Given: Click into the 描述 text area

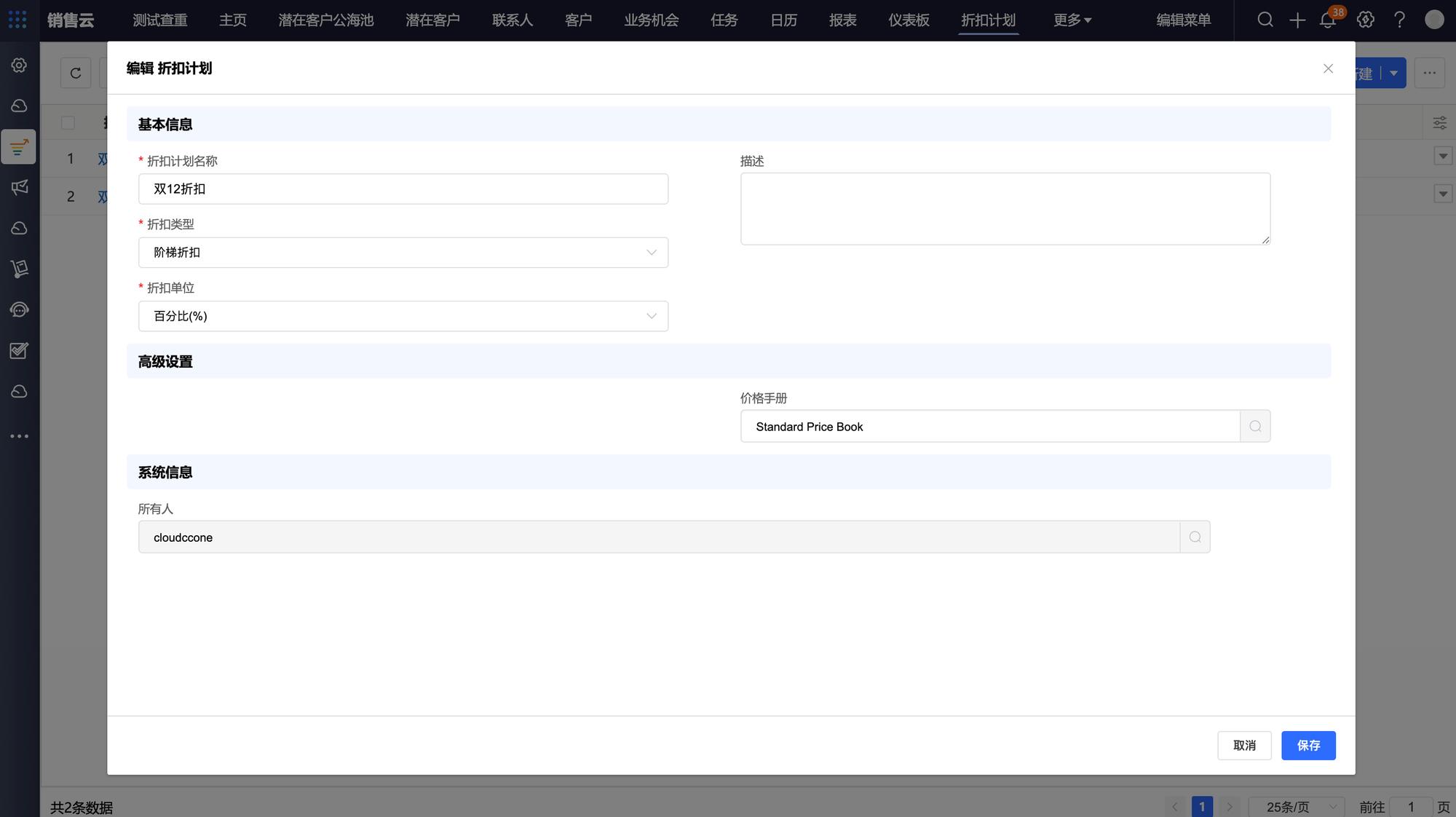Looking at the screenshot, I should click(1005, 209).
